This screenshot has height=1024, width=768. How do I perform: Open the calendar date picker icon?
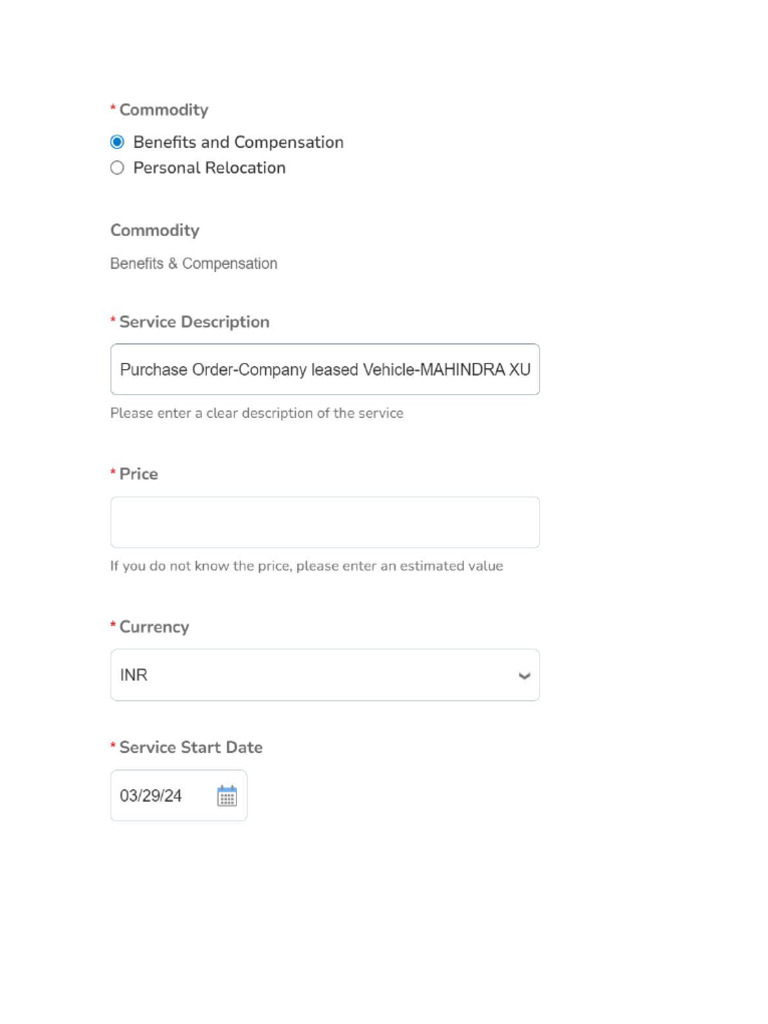tap(227, 796)
